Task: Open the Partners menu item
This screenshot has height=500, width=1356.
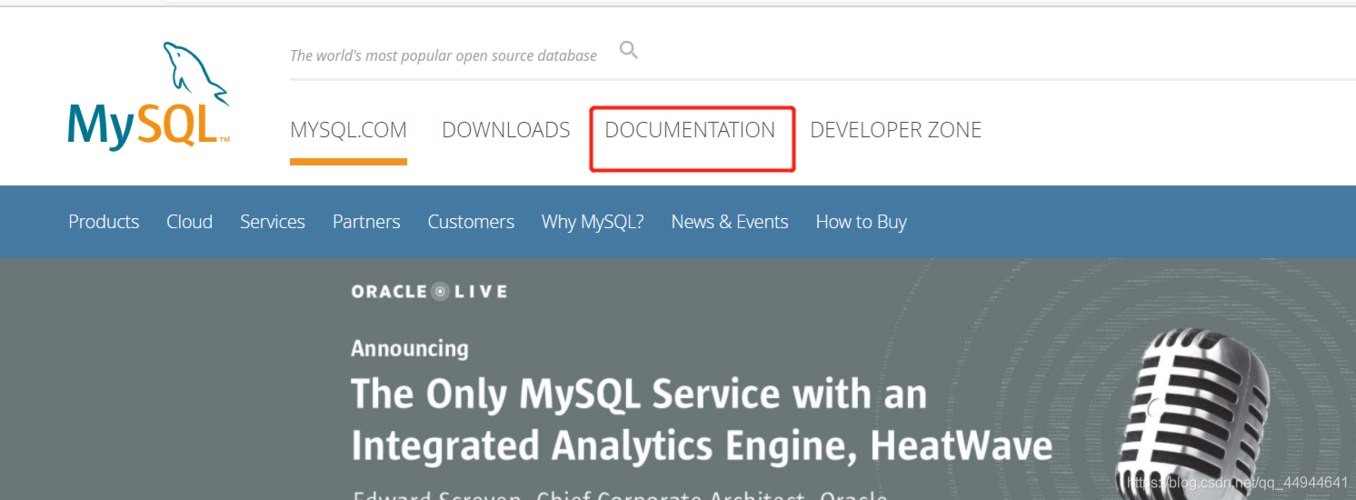Action: [x=366, y=222]
